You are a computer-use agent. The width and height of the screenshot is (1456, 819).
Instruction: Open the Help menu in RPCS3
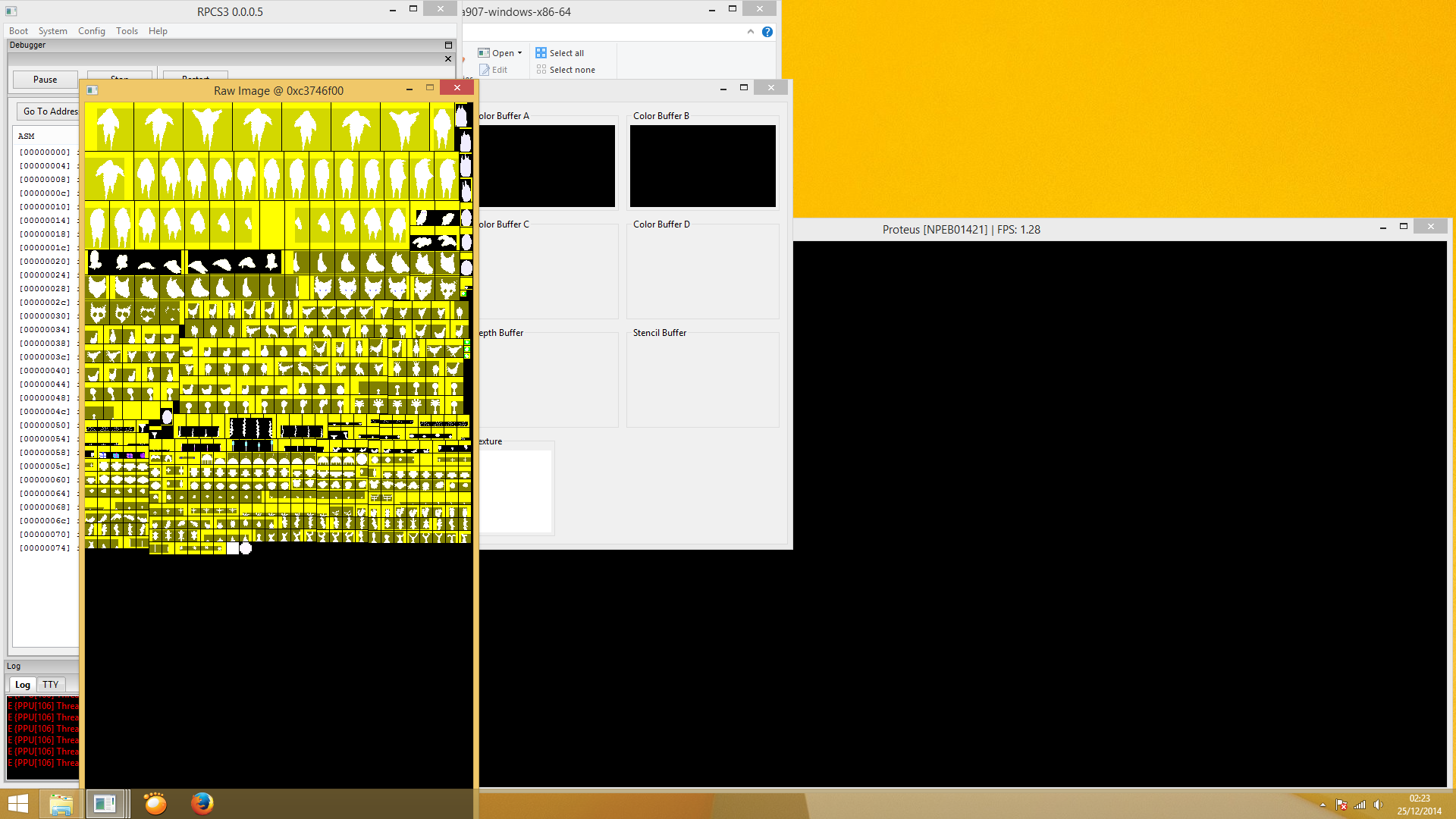tap(158, 31)
